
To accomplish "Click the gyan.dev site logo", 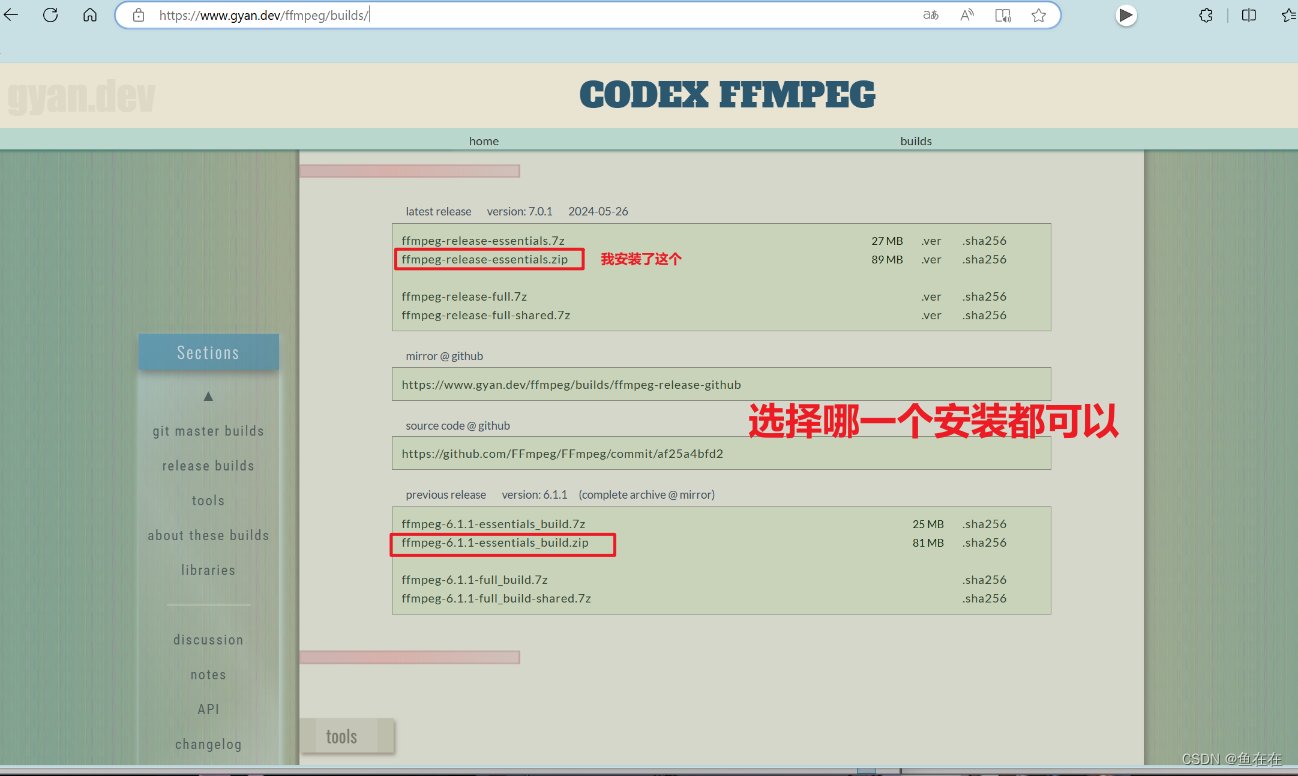I will (81, 97).
